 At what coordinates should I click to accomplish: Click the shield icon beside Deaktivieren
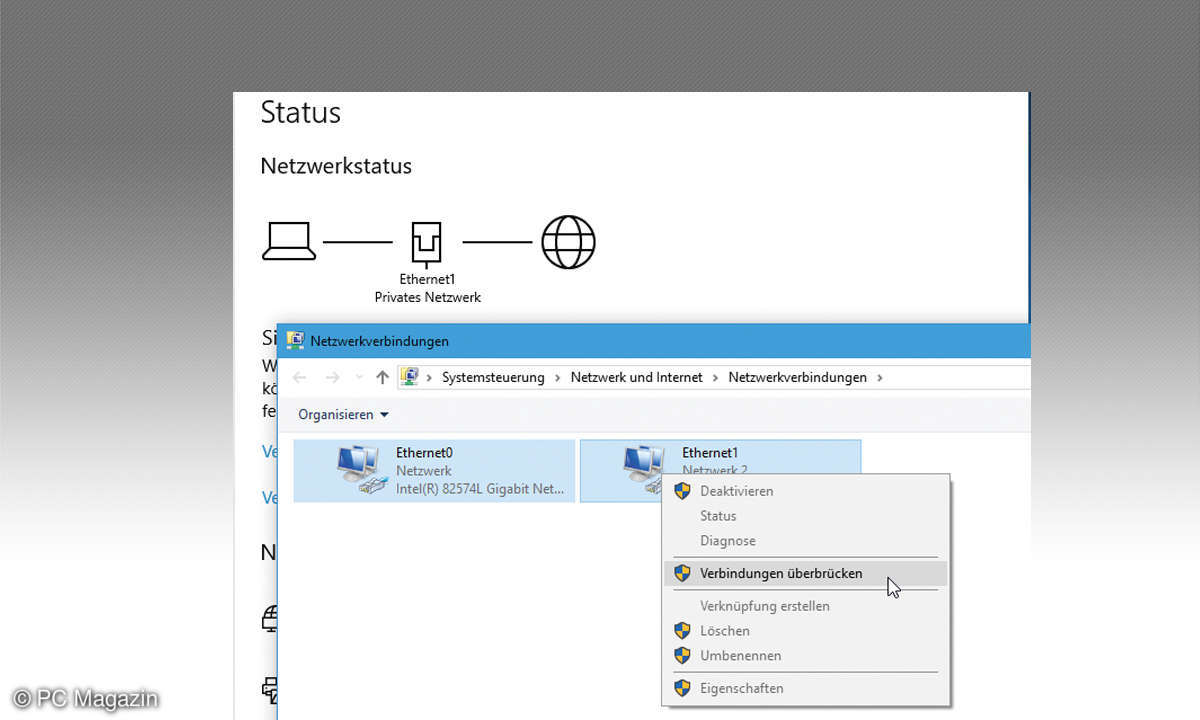[682, 491]
